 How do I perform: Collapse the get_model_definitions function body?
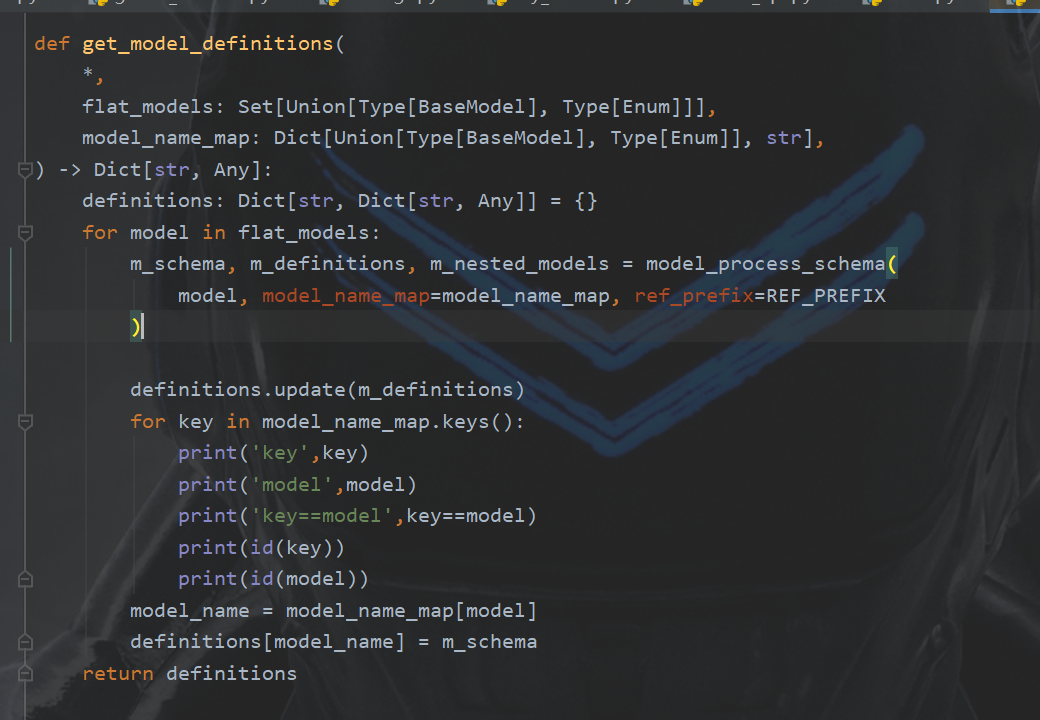click(25, 170)
